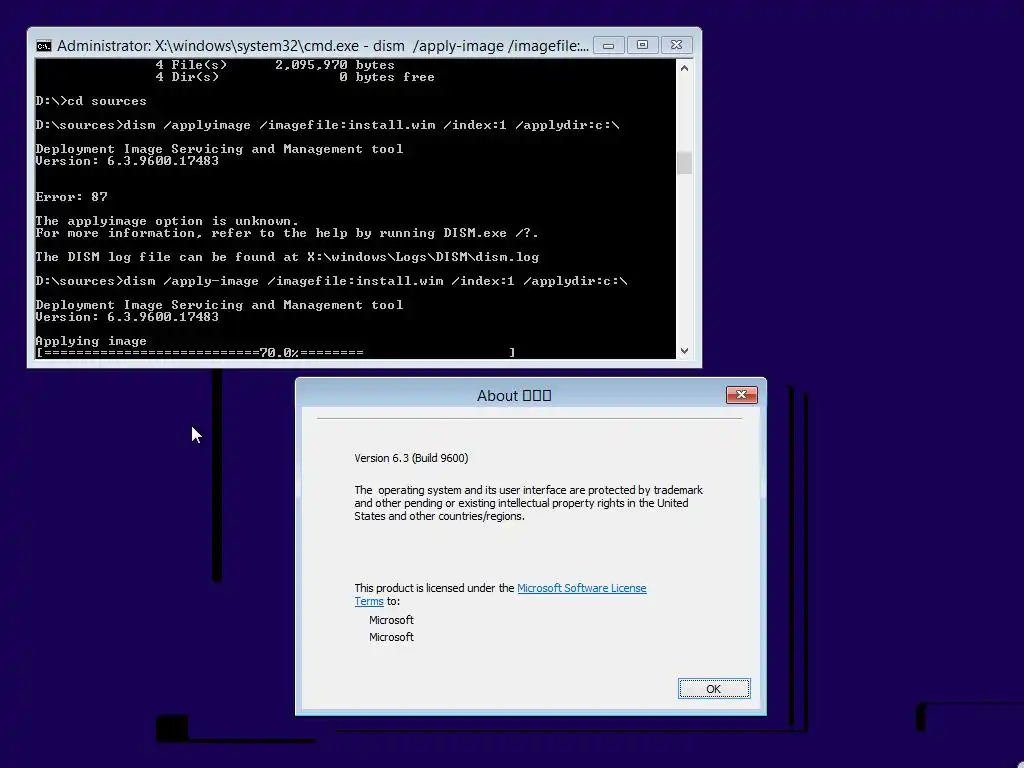Click 'The applyimage option is unknown.' text
Screen dimensions: 1024x768
tap(167, 221)
